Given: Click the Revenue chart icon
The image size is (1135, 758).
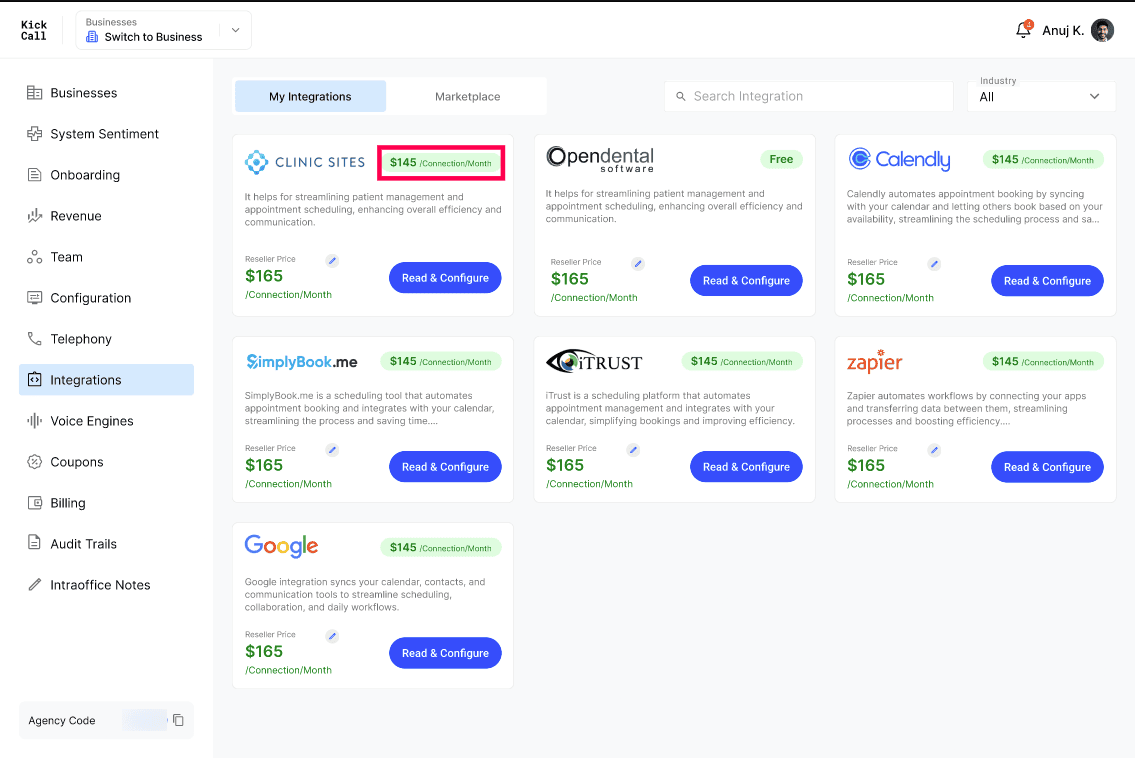Looking at the screenshot, I should tap(34, 216).
